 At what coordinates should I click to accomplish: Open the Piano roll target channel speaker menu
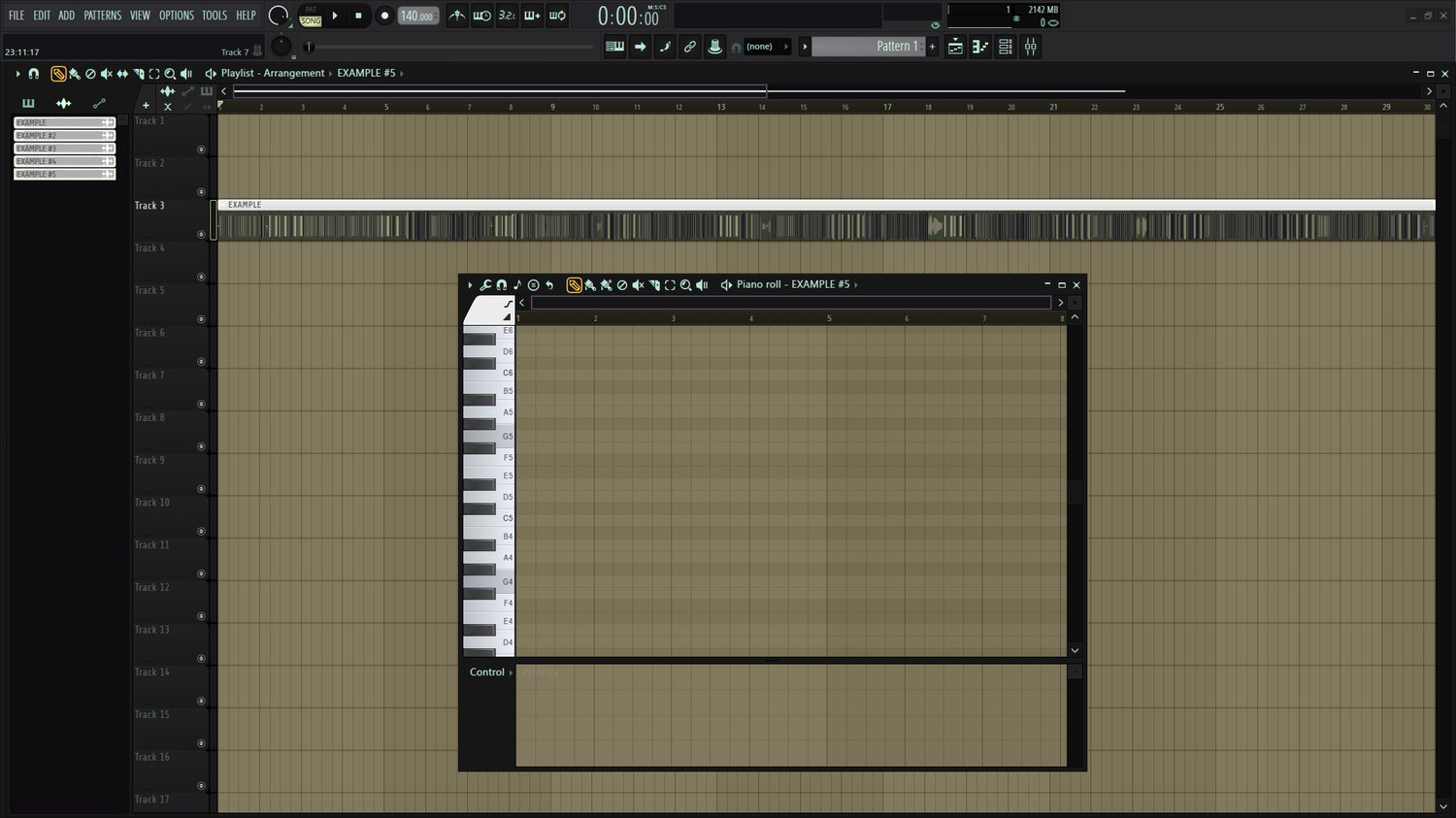[726, 285]
